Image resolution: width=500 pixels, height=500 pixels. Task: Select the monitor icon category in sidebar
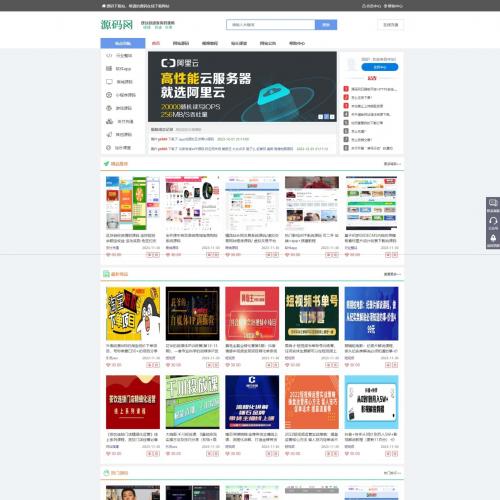pos(109,82)
